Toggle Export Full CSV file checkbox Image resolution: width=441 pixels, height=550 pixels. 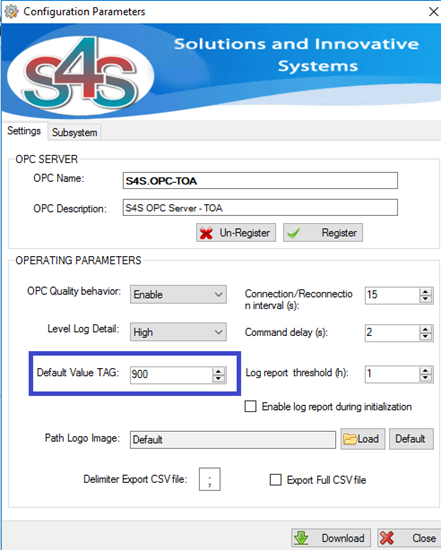275,479
